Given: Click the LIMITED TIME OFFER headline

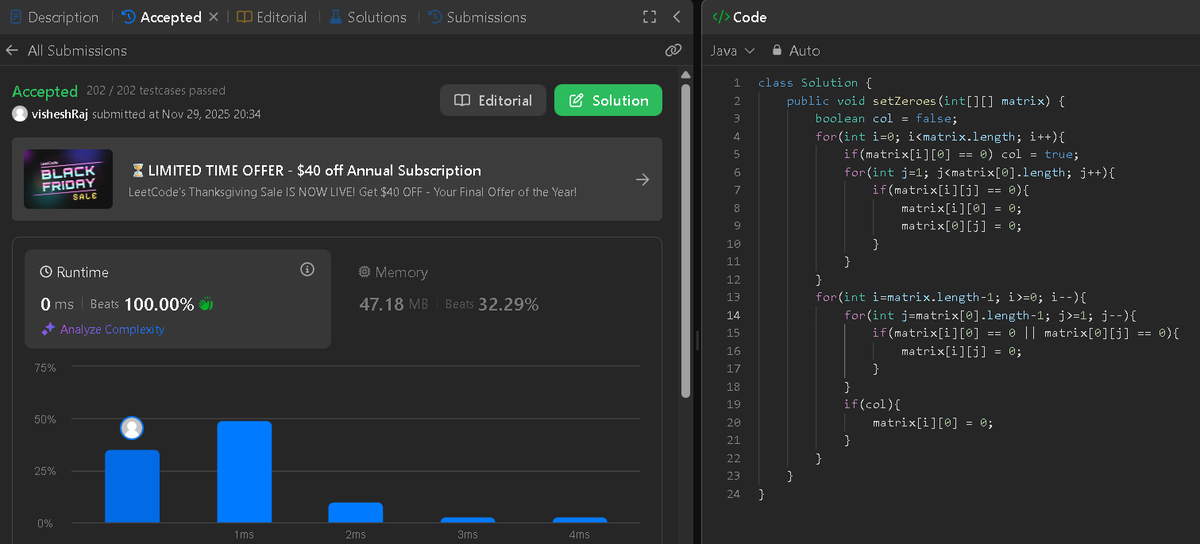Looking at the screenshot, I should click(x=314, y=171).
